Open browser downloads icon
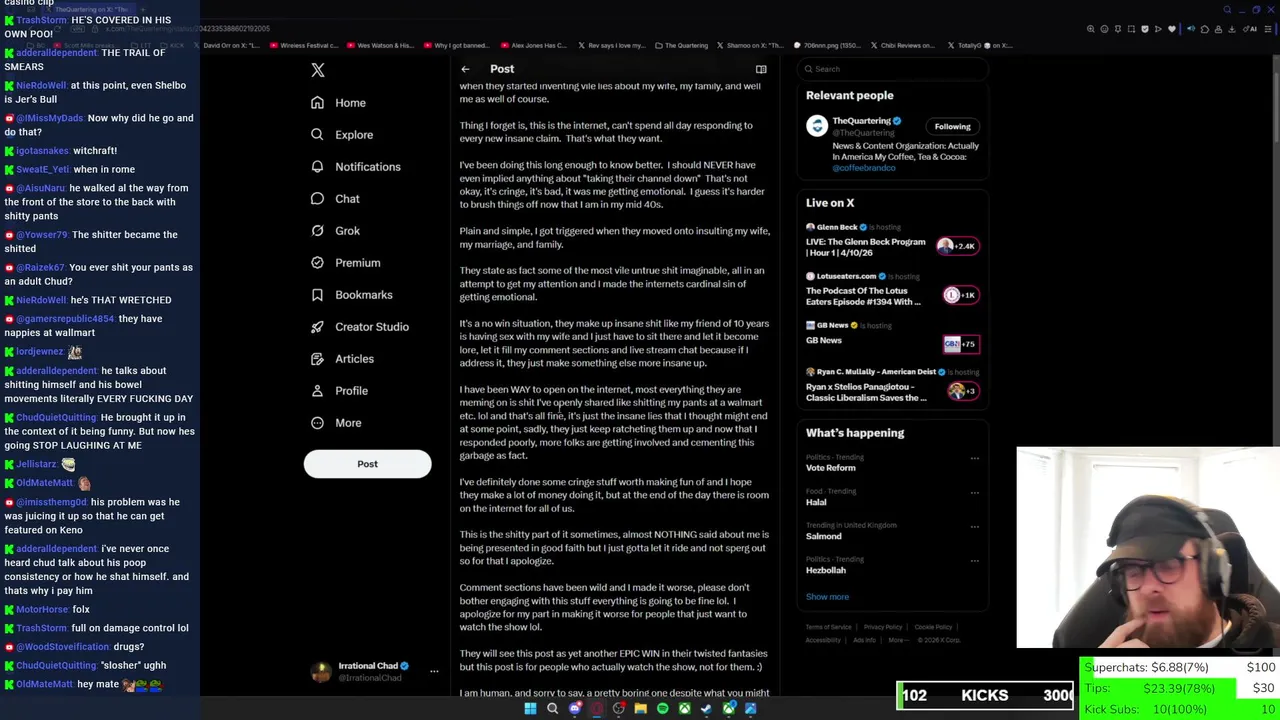The height and width of the screenshot is (720, 1280). [1231, 29]
